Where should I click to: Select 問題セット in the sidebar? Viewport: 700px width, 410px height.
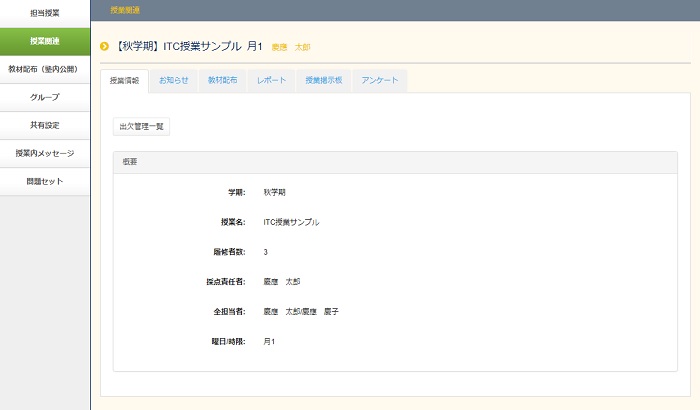pos(45,181)
